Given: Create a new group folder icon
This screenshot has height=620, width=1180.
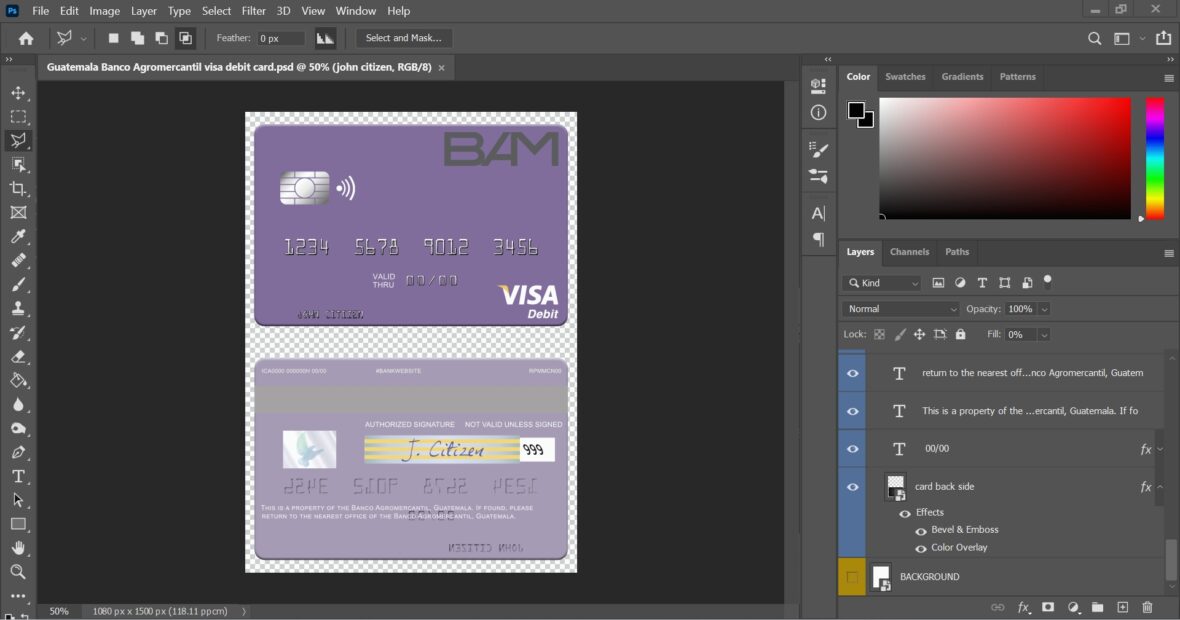Looking at the screenshot, I should tap(1097, 607).
